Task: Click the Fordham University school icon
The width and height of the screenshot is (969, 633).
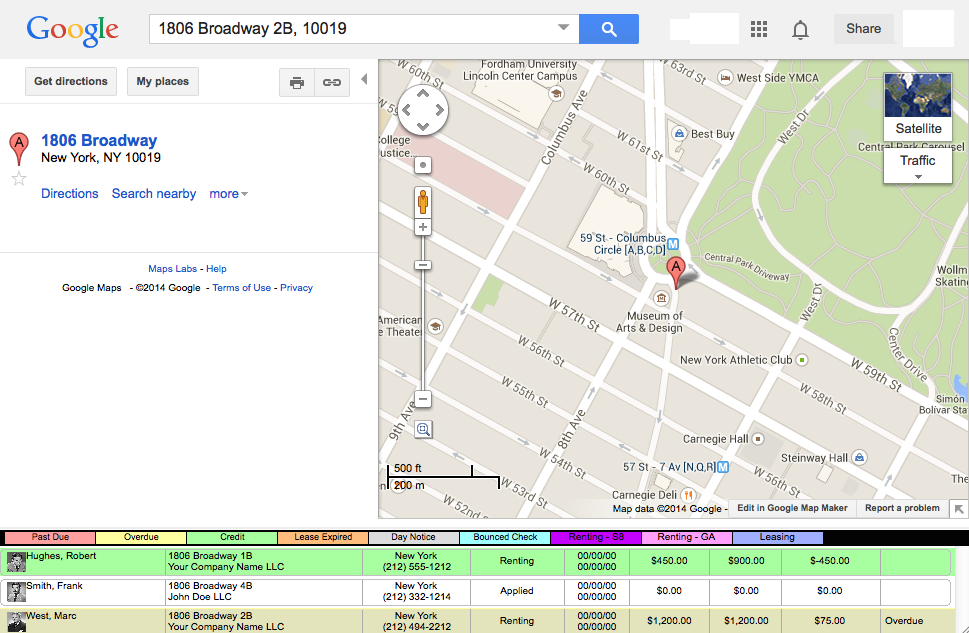Action: (557, 94)
